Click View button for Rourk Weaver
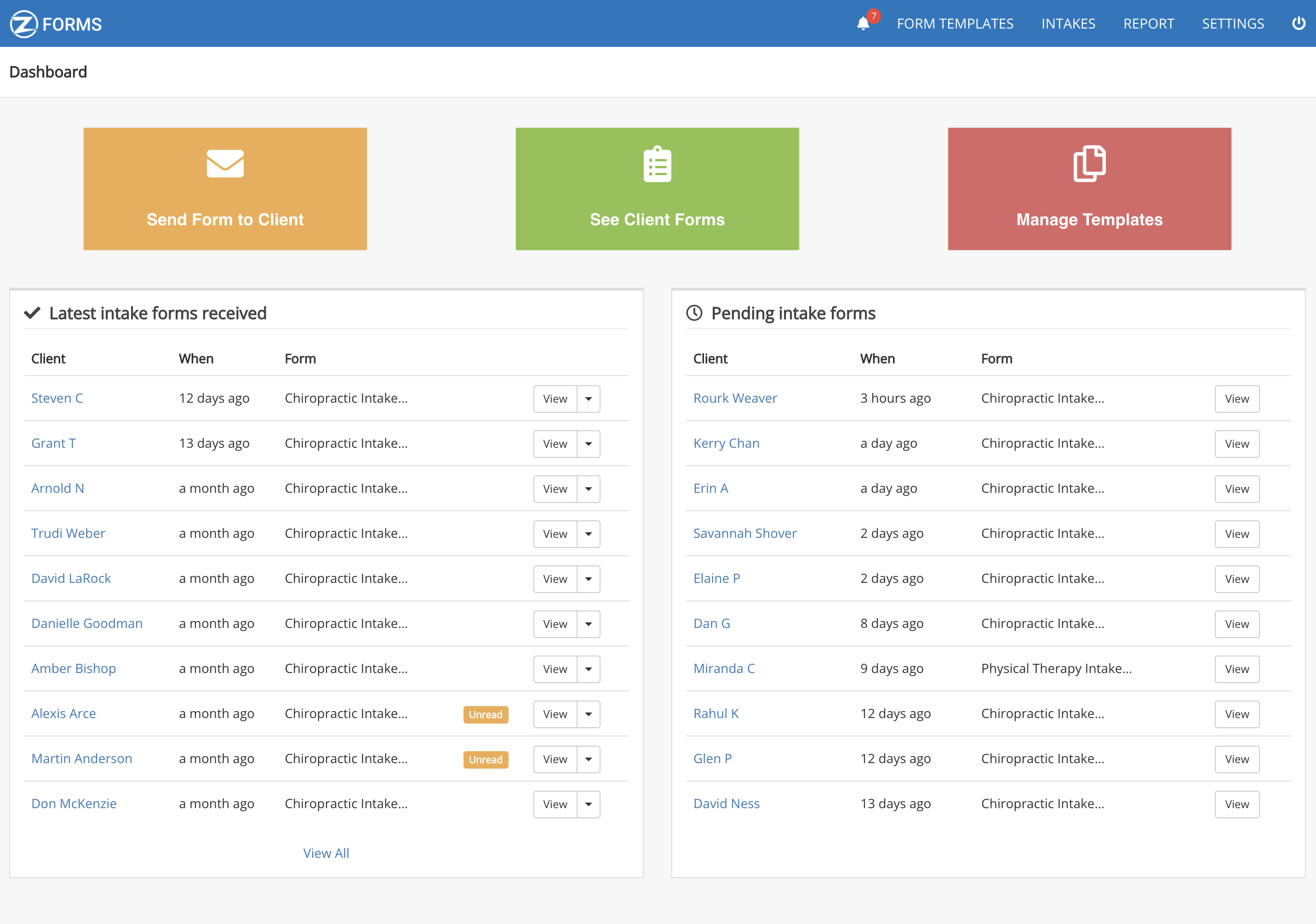This screenshot has height=924, width=1316. (1236, 399)
